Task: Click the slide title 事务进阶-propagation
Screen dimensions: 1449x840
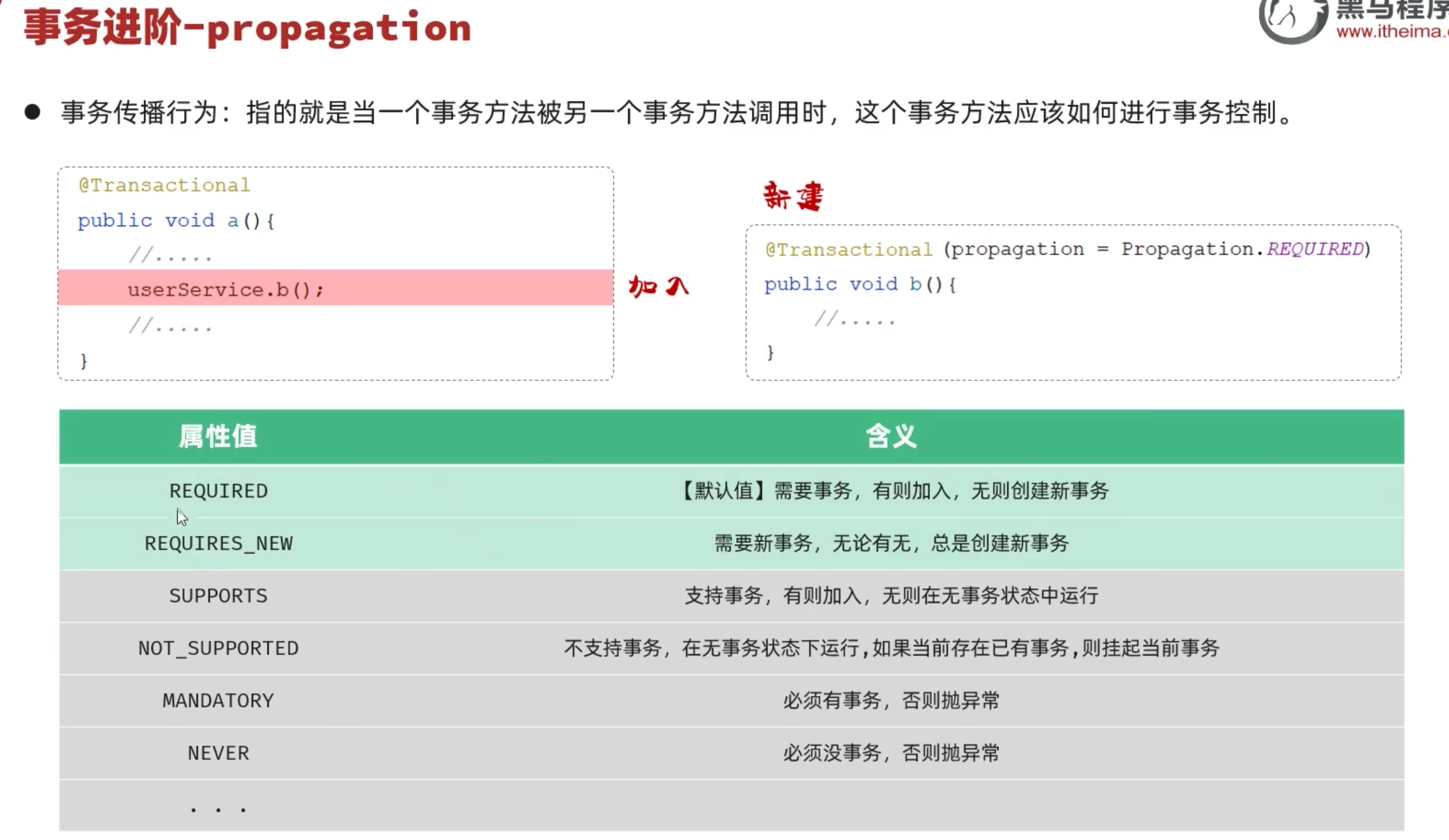Action: click(247, 28)
